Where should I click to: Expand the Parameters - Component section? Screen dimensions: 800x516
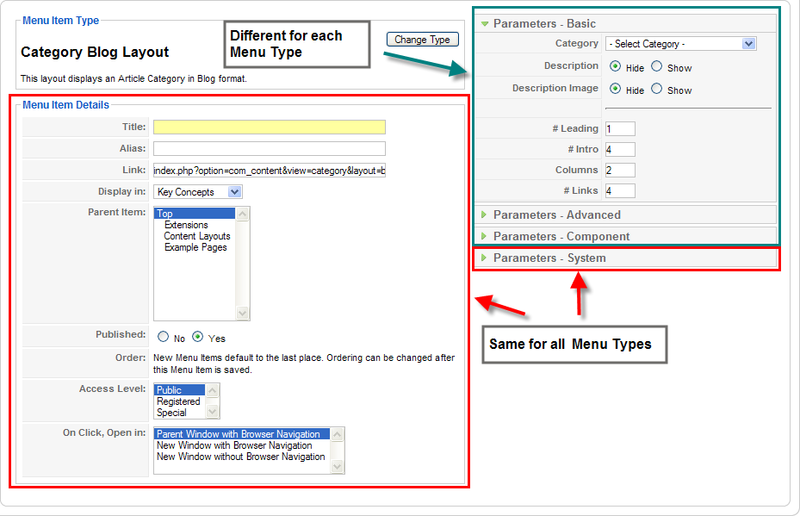click(x=561, y=236)
